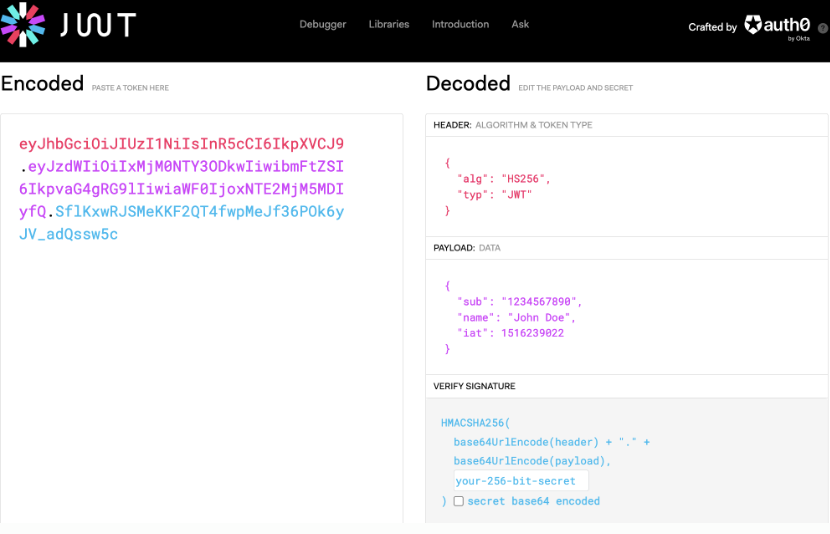
Task: Click the purple encoded payload line 6IkpvaG4g
Action: 182,189
